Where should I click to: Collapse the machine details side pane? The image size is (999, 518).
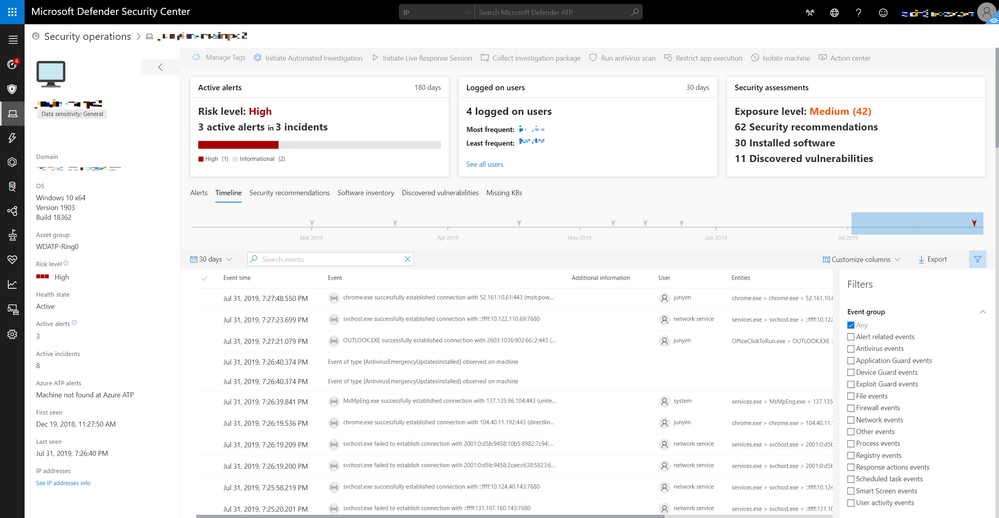pos(160,67)
